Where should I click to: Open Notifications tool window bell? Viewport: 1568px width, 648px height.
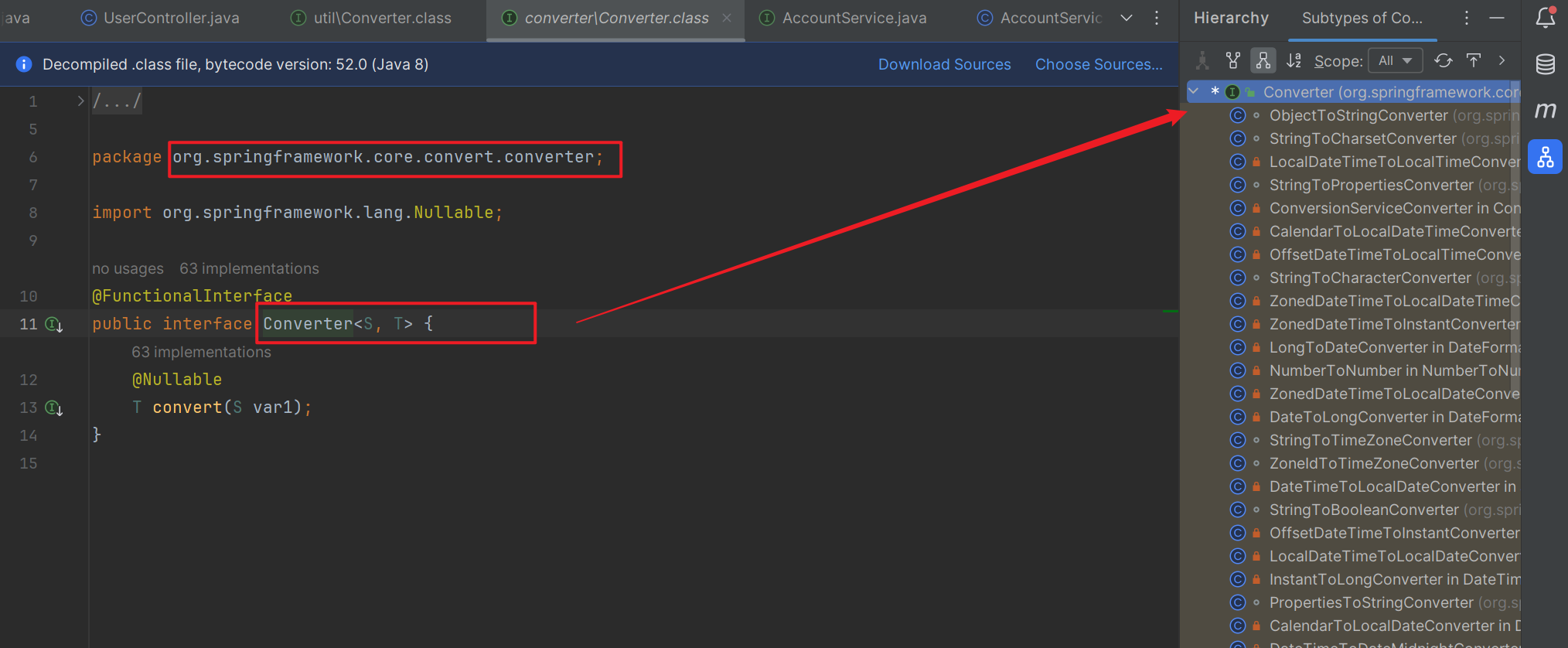pos(1546,17)
